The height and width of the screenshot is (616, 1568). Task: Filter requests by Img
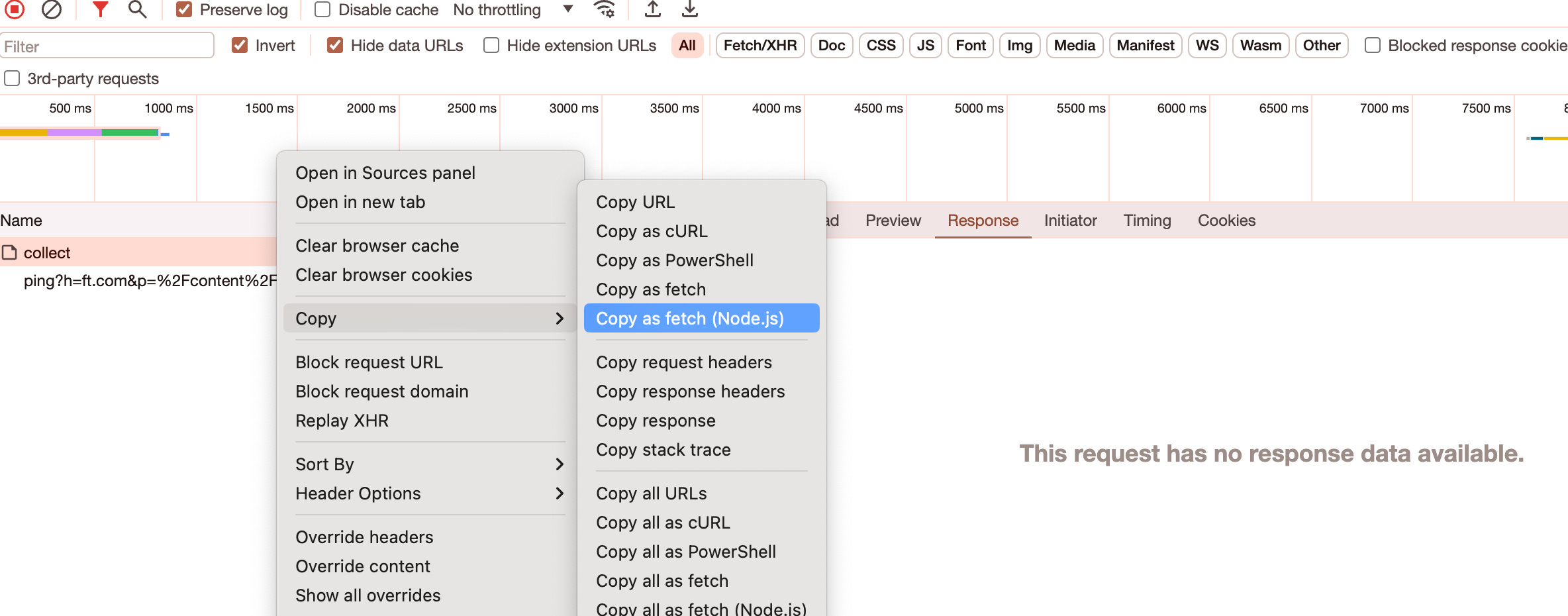pos(1020,46)
